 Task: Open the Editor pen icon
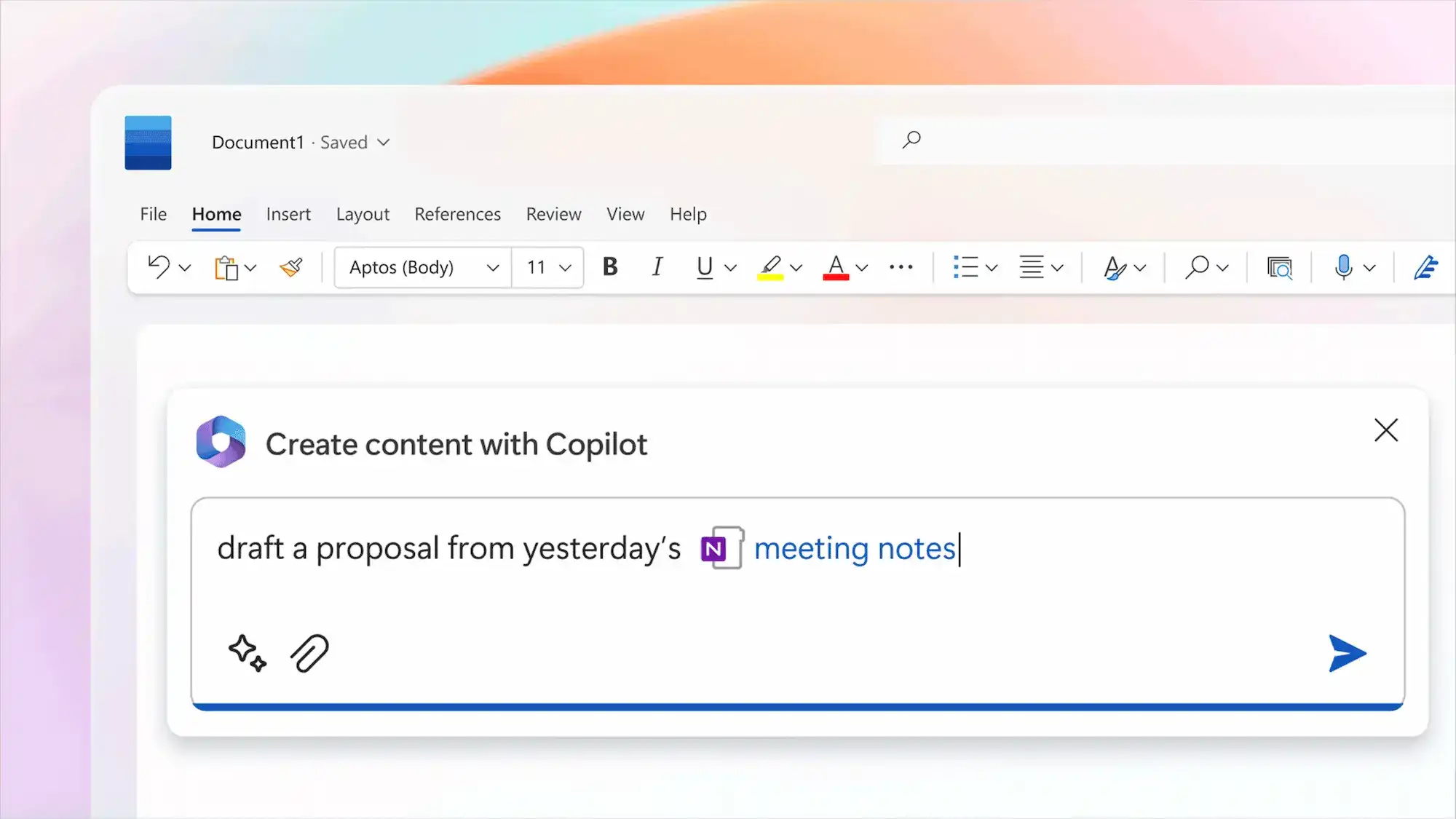point(1425,267)
